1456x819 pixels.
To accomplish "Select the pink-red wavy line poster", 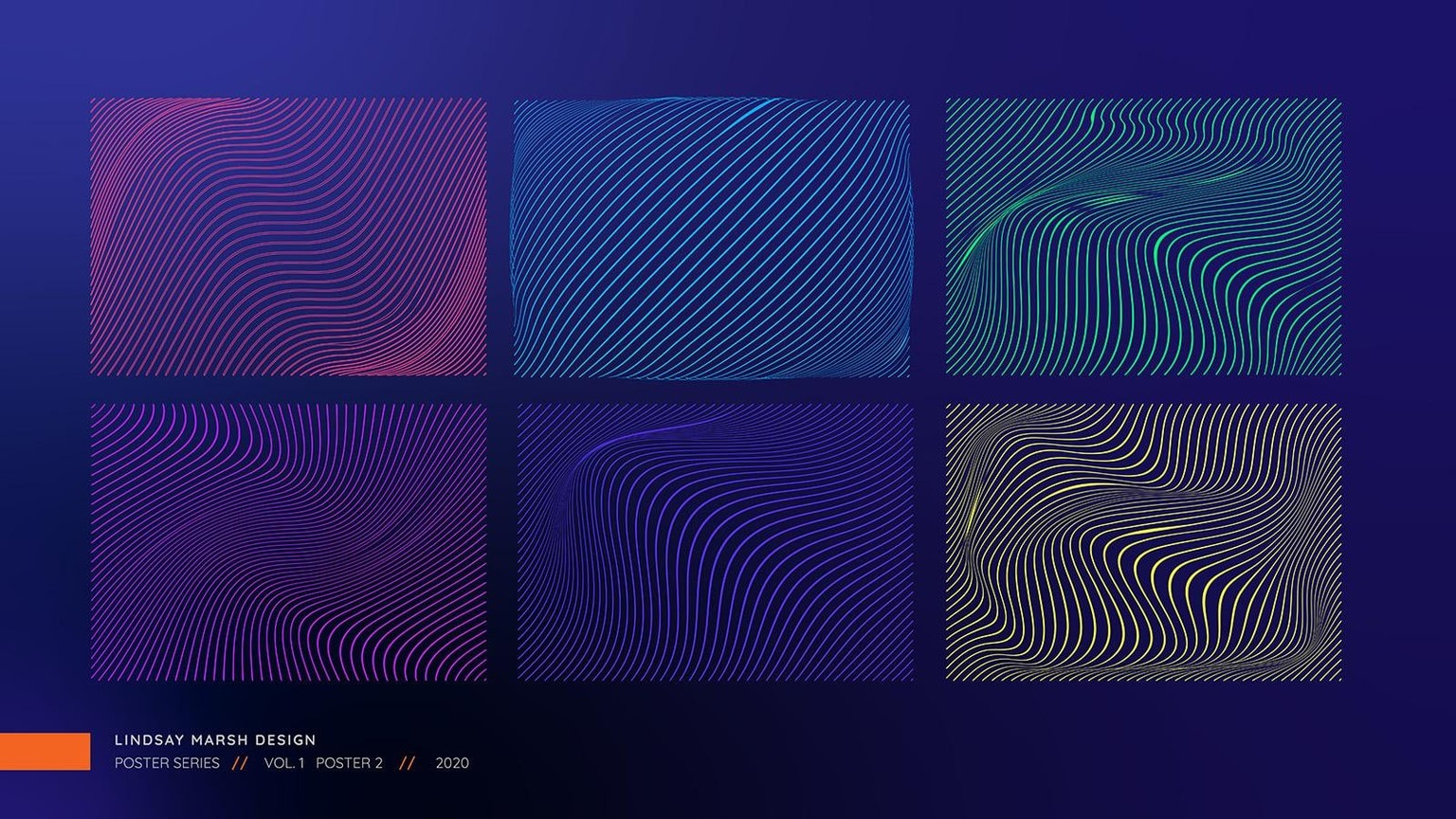I will click(x=288, y=237).
